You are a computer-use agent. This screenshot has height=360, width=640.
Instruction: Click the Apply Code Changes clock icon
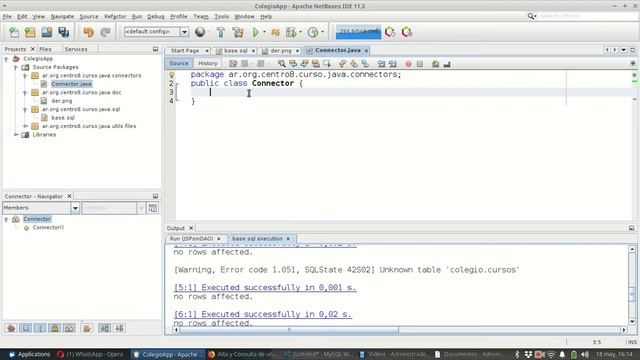pyautogui.click(x=313, y=32)
